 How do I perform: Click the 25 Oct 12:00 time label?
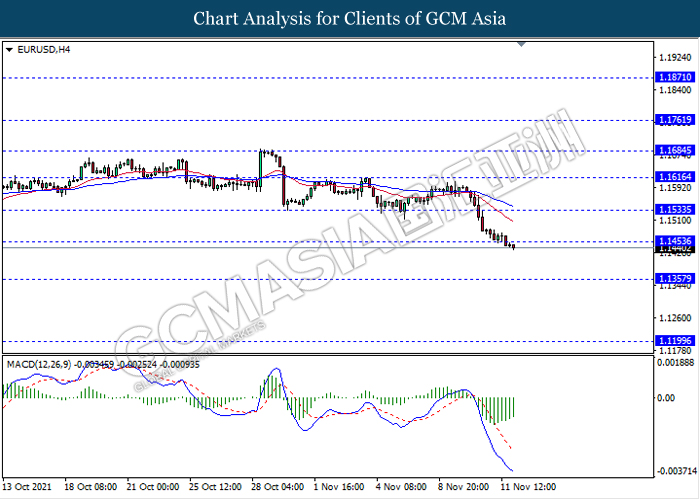[215, 487]
